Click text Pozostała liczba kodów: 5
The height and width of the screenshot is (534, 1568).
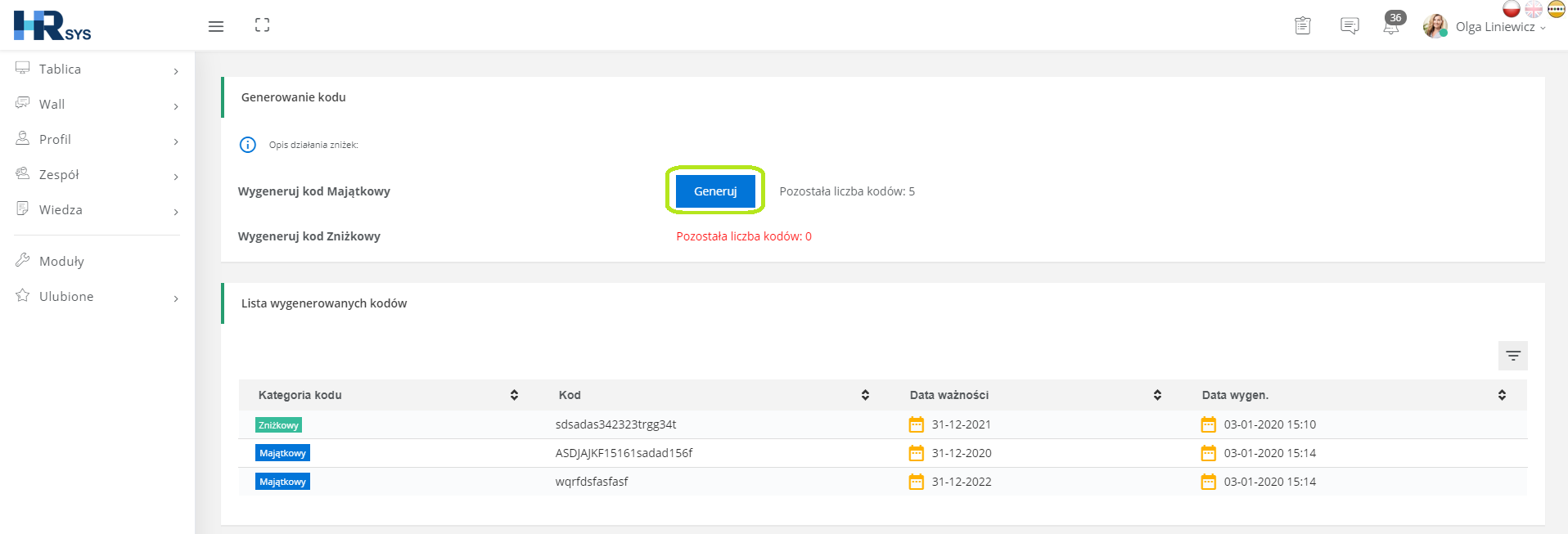(x=847, y=191)
